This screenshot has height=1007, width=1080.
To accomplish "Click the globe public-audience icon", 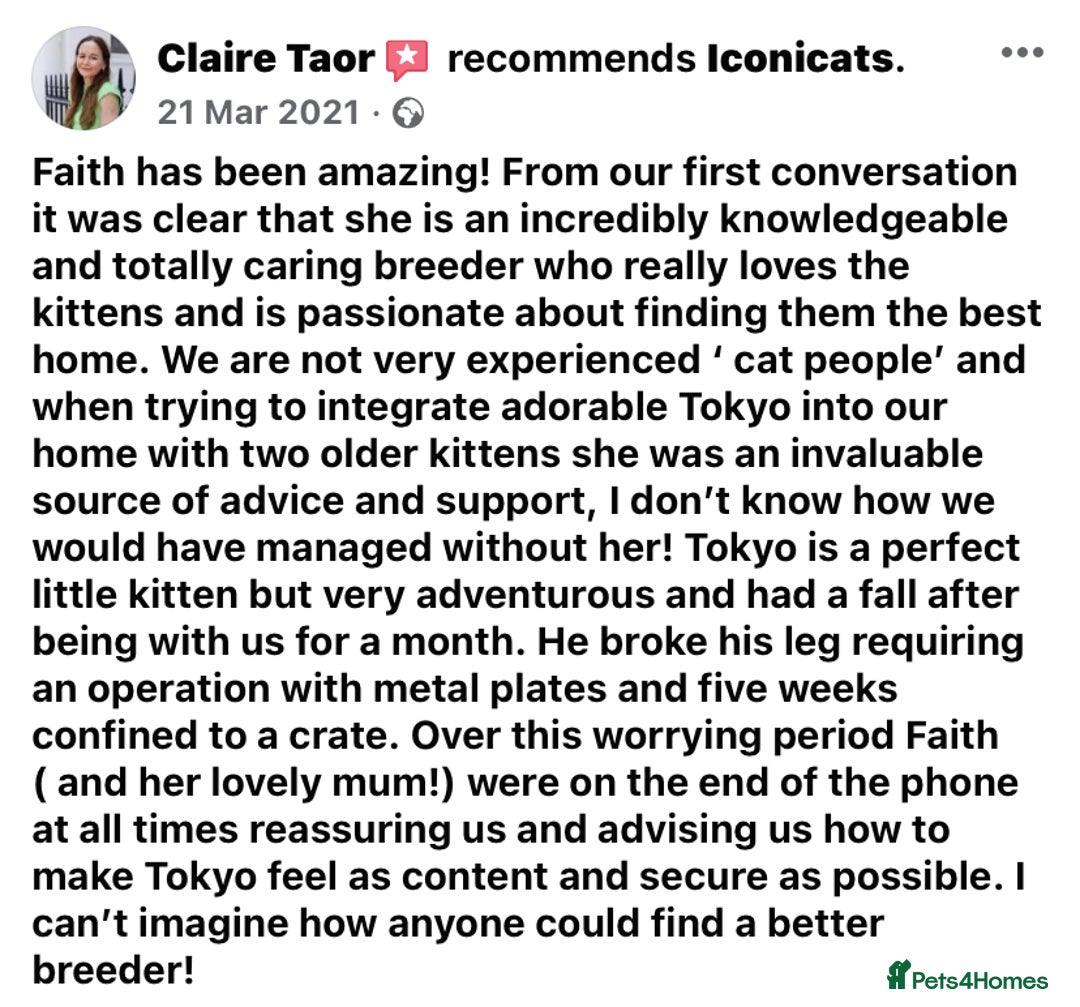I will click(x=408, y=114).
